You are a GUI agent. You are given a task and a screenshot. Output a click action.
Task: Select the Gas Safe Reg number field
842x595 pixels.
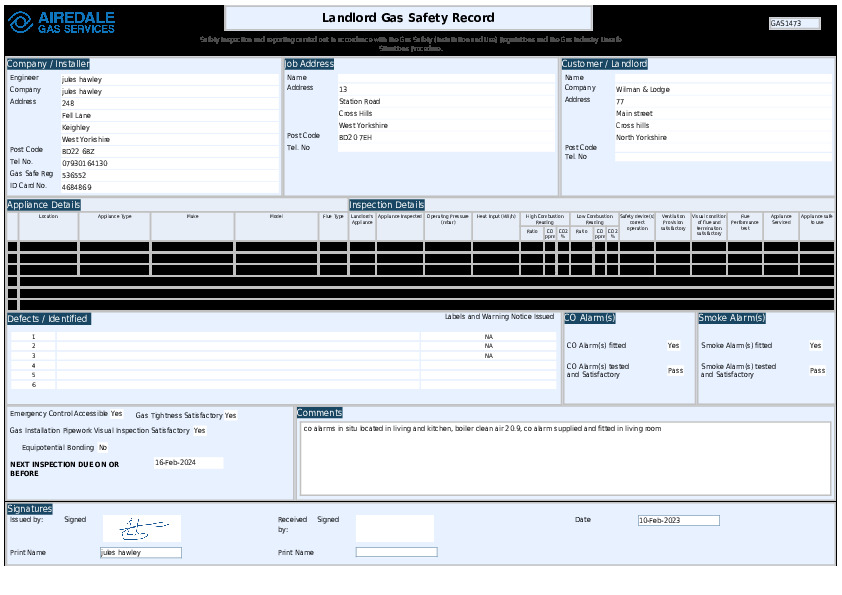point(168,175)
